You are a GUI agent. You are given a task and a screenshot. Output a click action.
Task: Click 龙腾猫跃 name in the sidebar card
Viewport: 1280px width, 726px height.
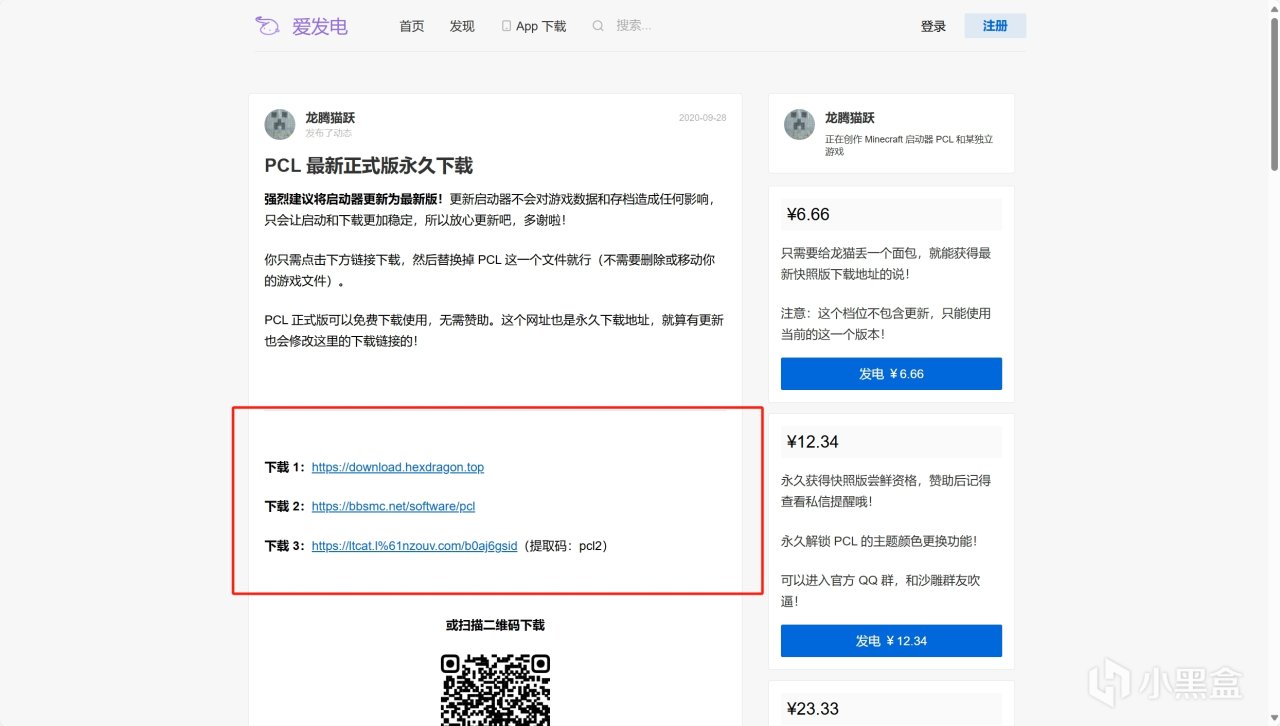[x=850, y=117]
